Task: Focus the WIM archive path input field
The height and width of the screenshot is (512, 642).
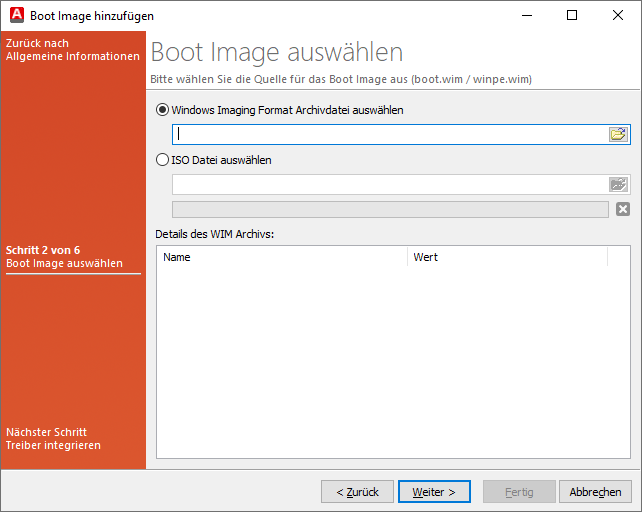Action: 390,134
